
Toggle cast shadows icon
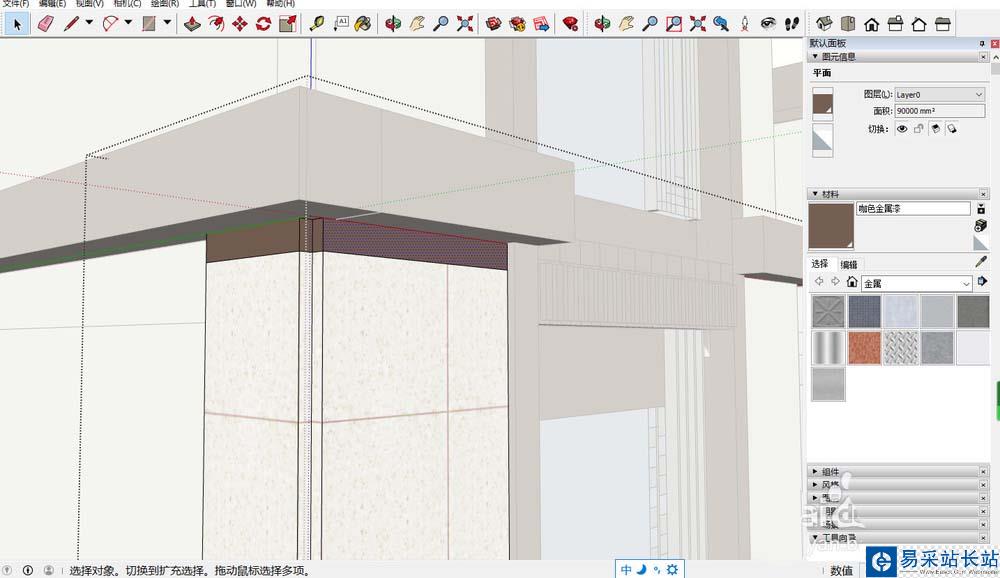tap(952, 128)
